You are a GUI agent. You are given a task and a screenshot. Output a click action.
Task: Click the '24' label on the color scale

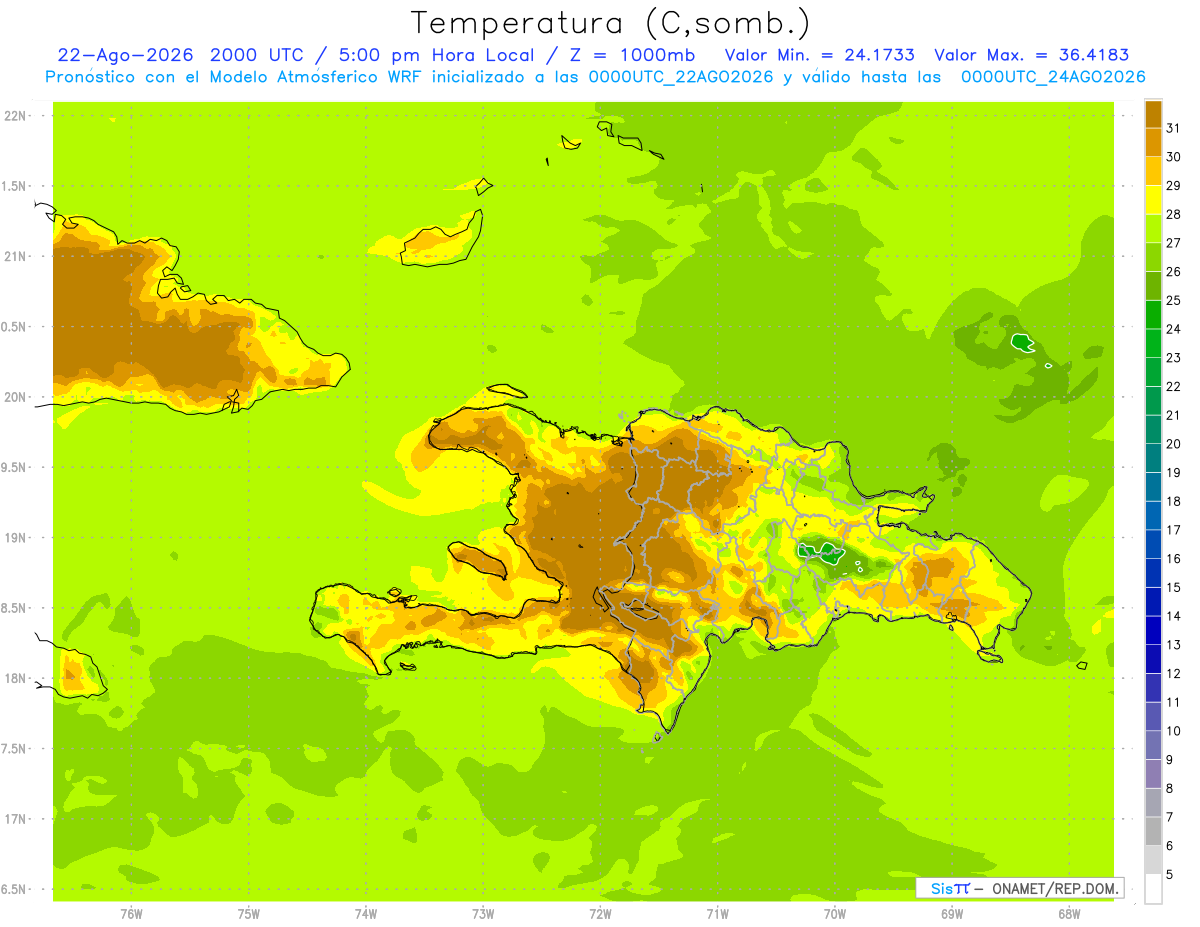[1173, 329]
